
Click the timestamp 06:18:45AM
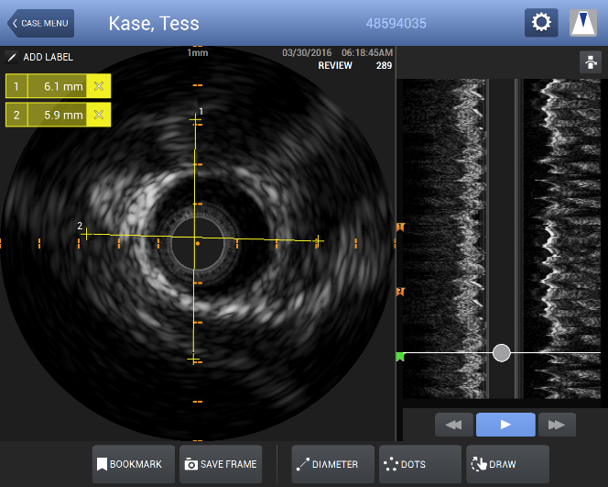tap(367, 53)
